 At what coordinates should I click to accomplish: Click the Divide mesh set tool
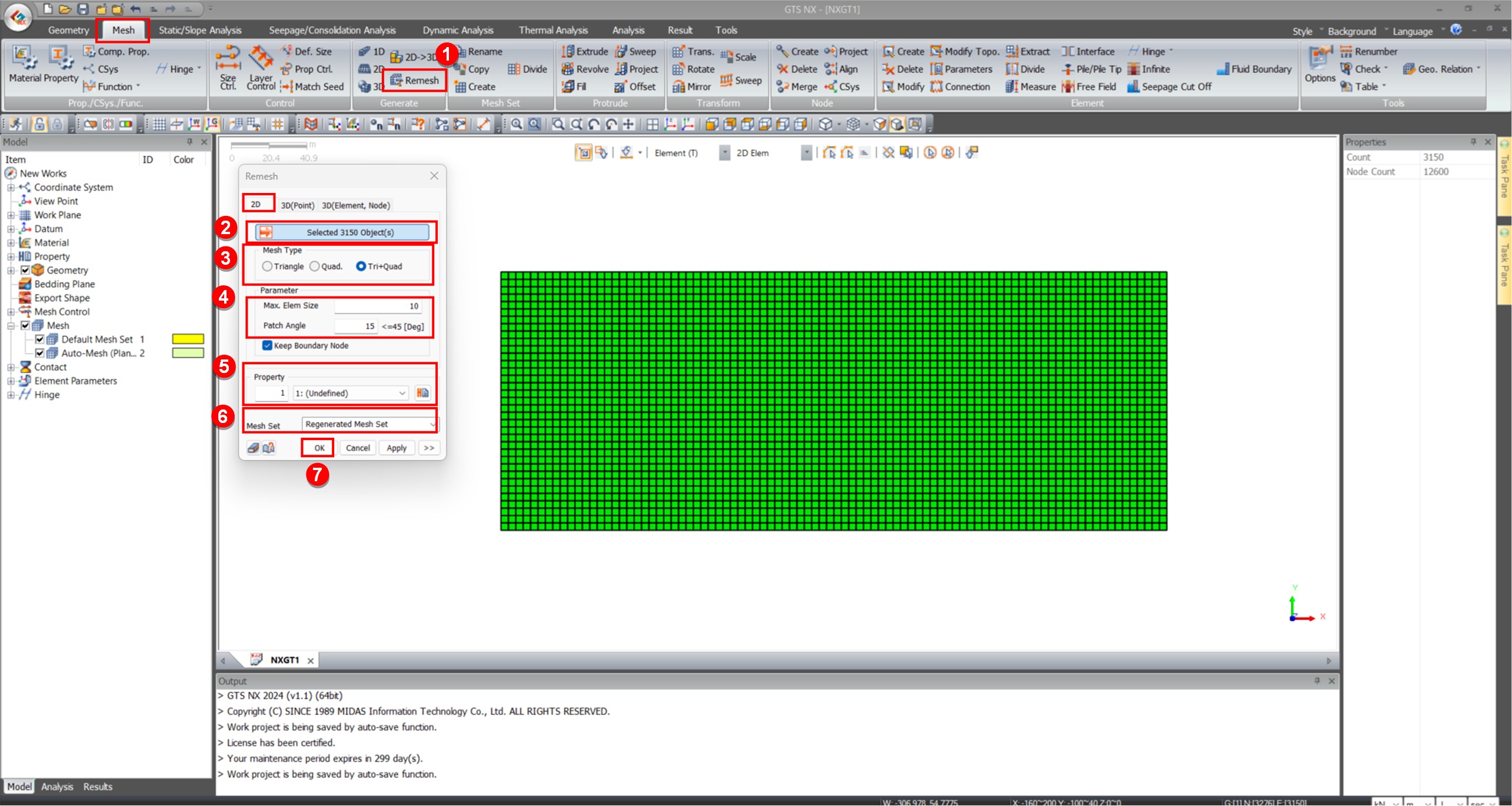pos(527,69)
